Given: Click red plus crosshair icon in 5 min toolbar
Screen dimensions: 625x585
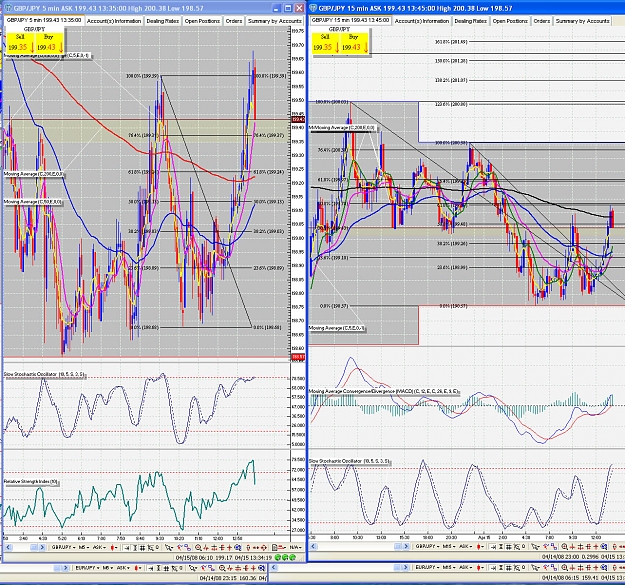Looking at the screenshot, I should point(230,548).
